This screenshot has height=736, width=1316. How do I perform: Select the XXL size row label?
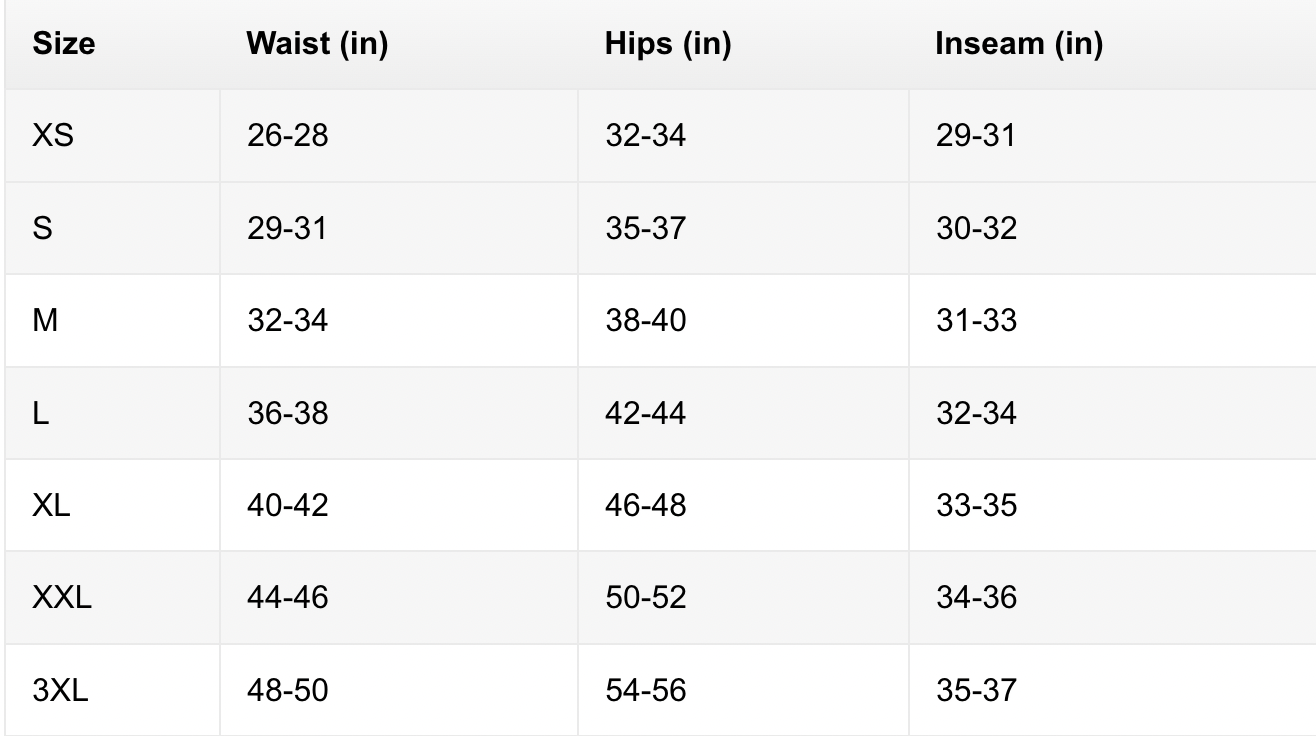coord(61,598)
